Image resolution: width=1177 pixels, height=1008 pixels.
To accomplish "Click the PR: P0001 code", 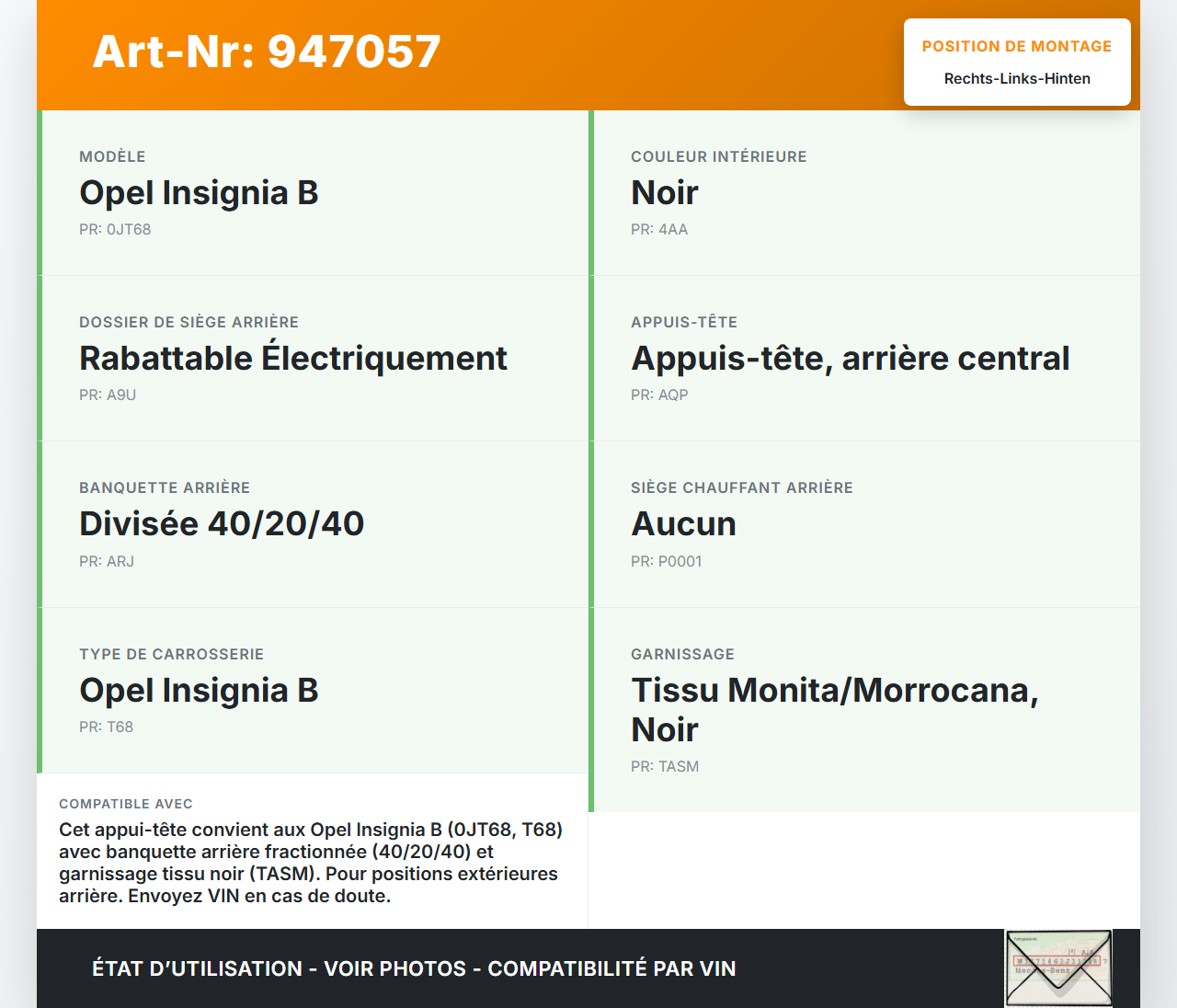I will pos(666,561).
